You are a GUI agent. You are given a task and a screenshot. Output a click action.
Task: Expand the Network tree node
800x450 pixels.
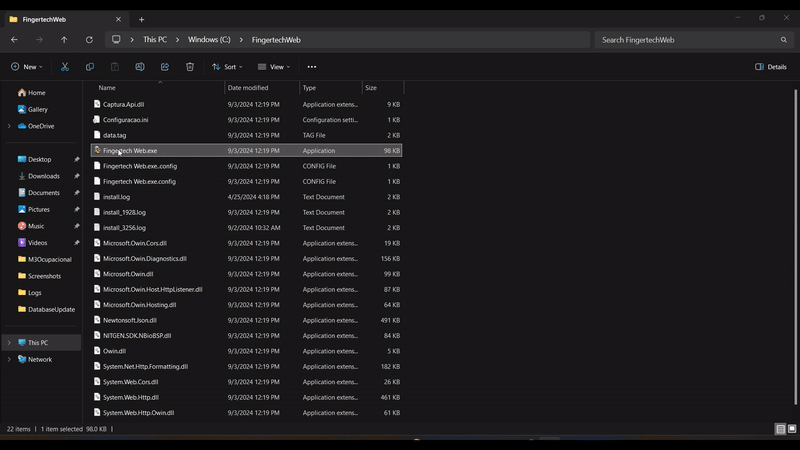point(9,359)
